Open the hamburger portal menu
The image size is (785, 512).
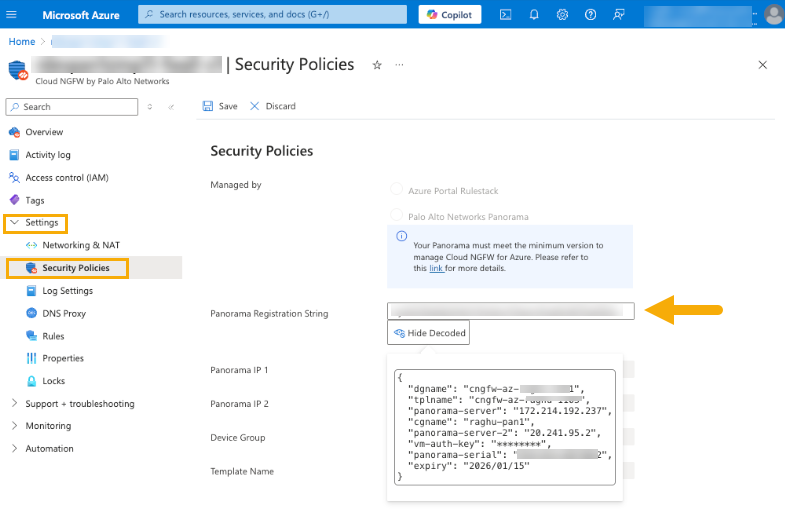tap(15, 14)
